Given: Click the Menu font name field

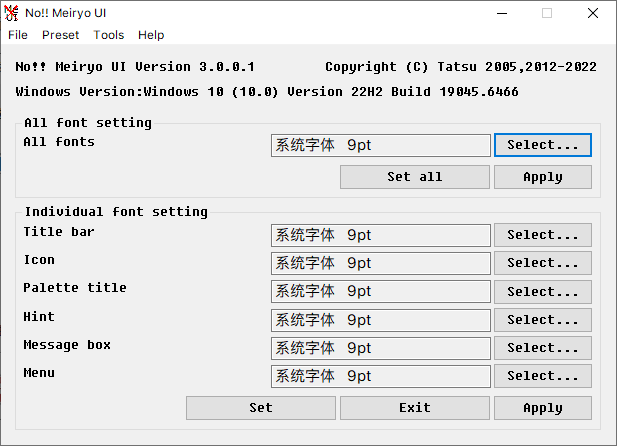Looking at the screenshot, I should coord(381,376).
